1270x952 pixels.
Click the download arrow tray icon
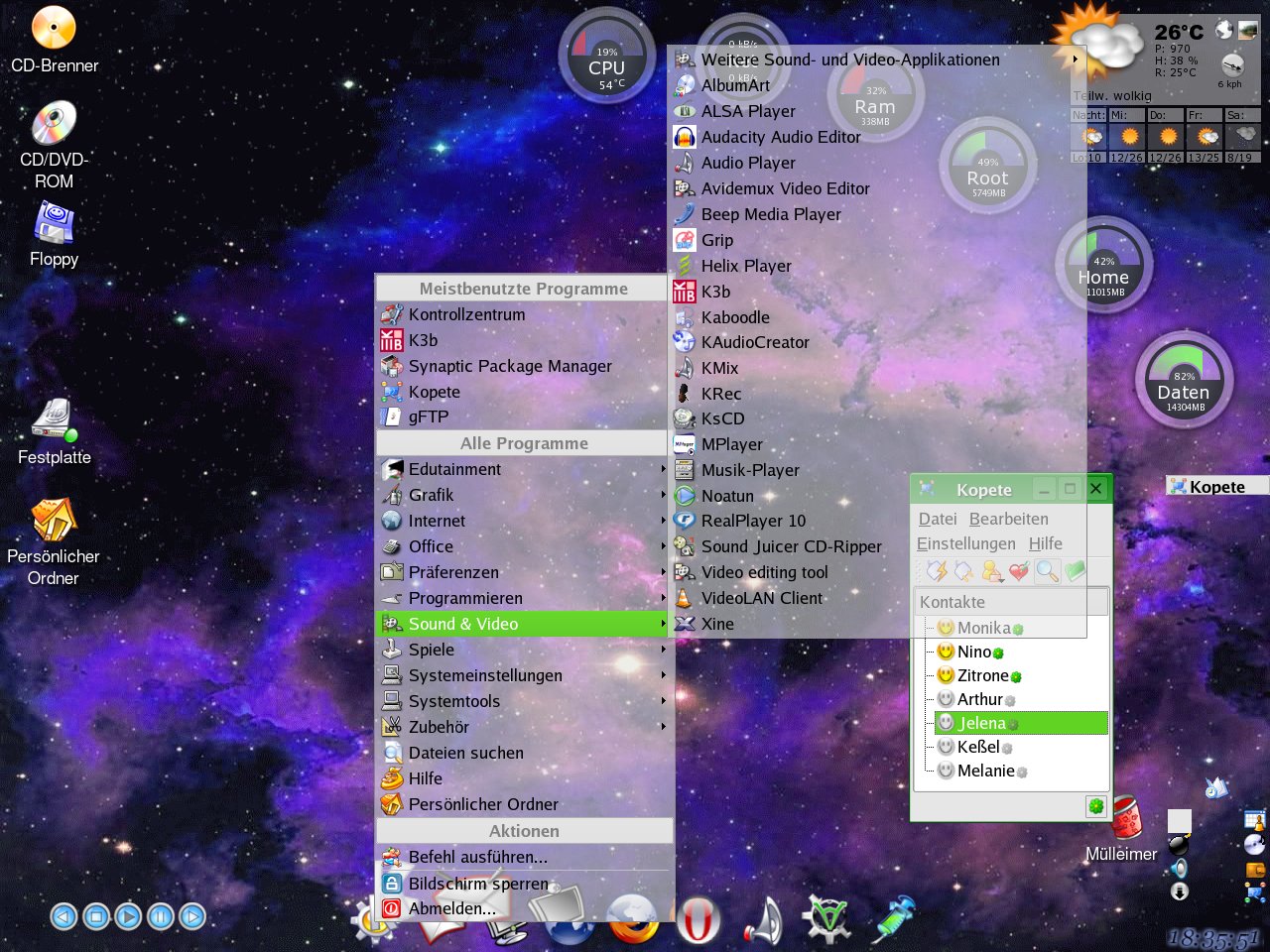(1179, 892)
